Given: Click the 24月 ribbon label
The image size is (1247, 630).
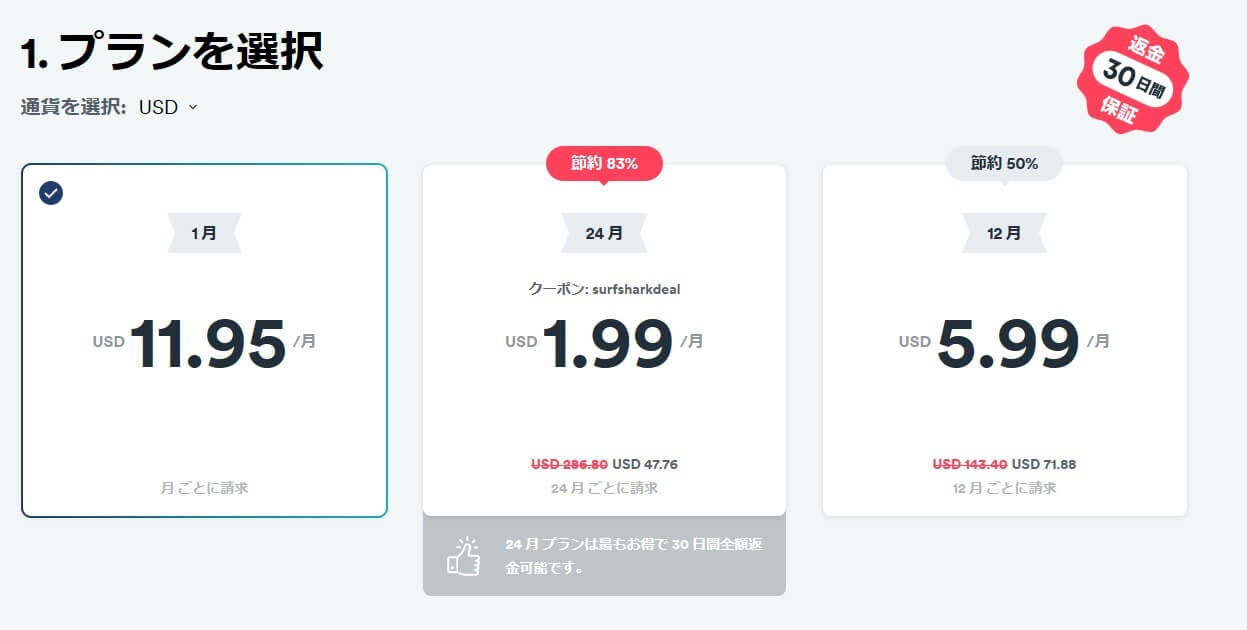Looking at the screenshot, I should 604,233.
